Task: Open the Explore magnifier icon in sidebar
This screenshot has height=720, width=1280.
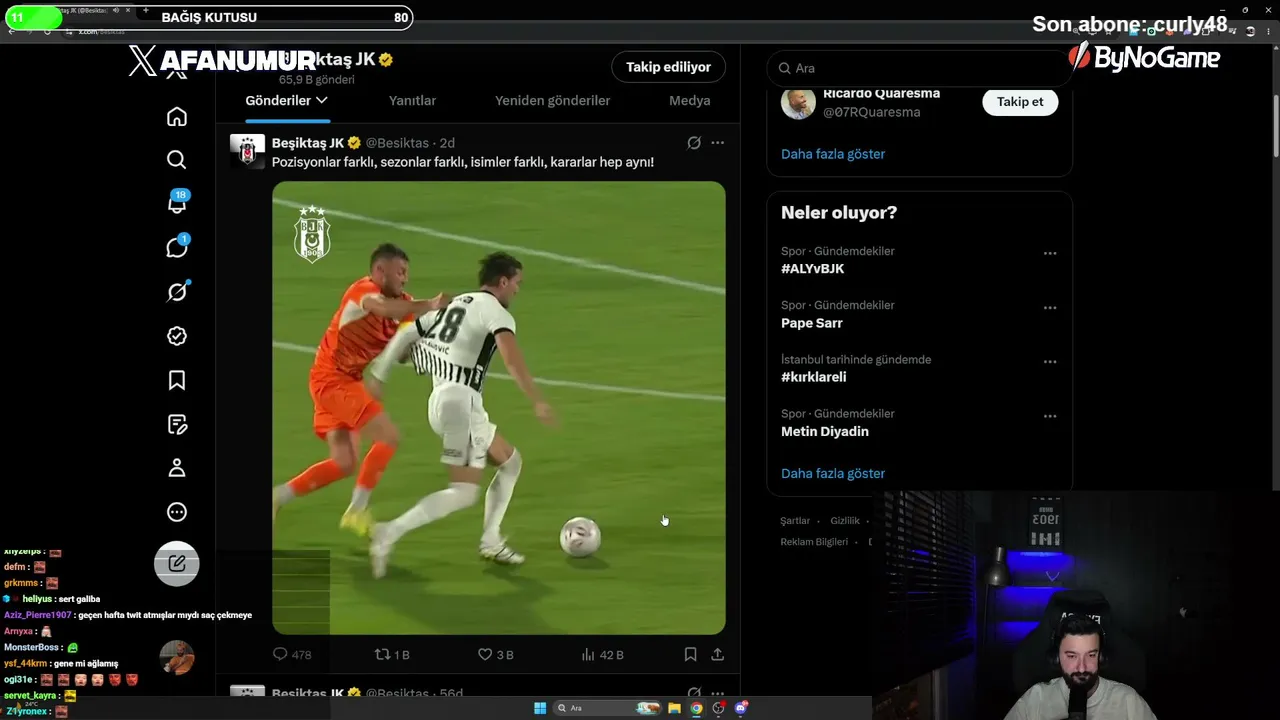Action: [x=177, y=159]
